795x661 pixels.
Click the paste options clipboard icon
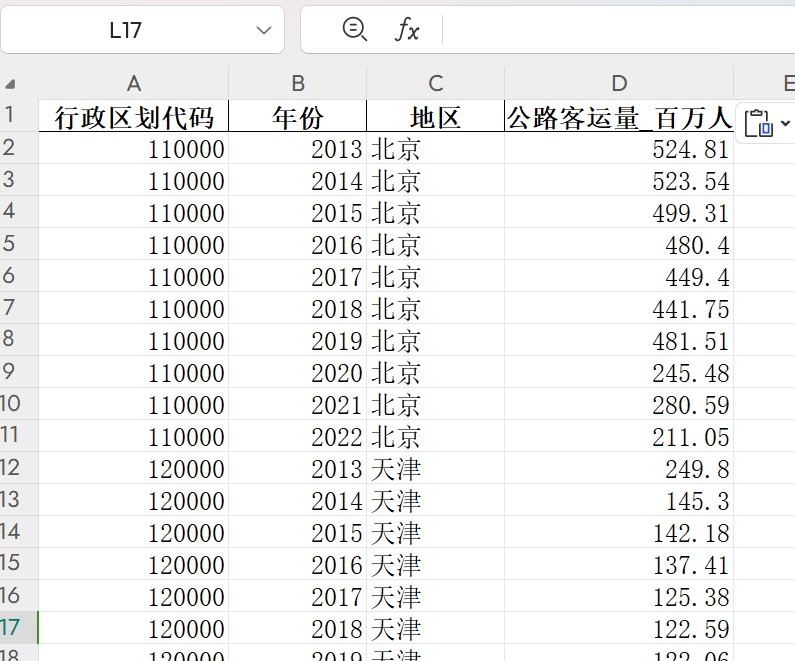coord(758,123)
